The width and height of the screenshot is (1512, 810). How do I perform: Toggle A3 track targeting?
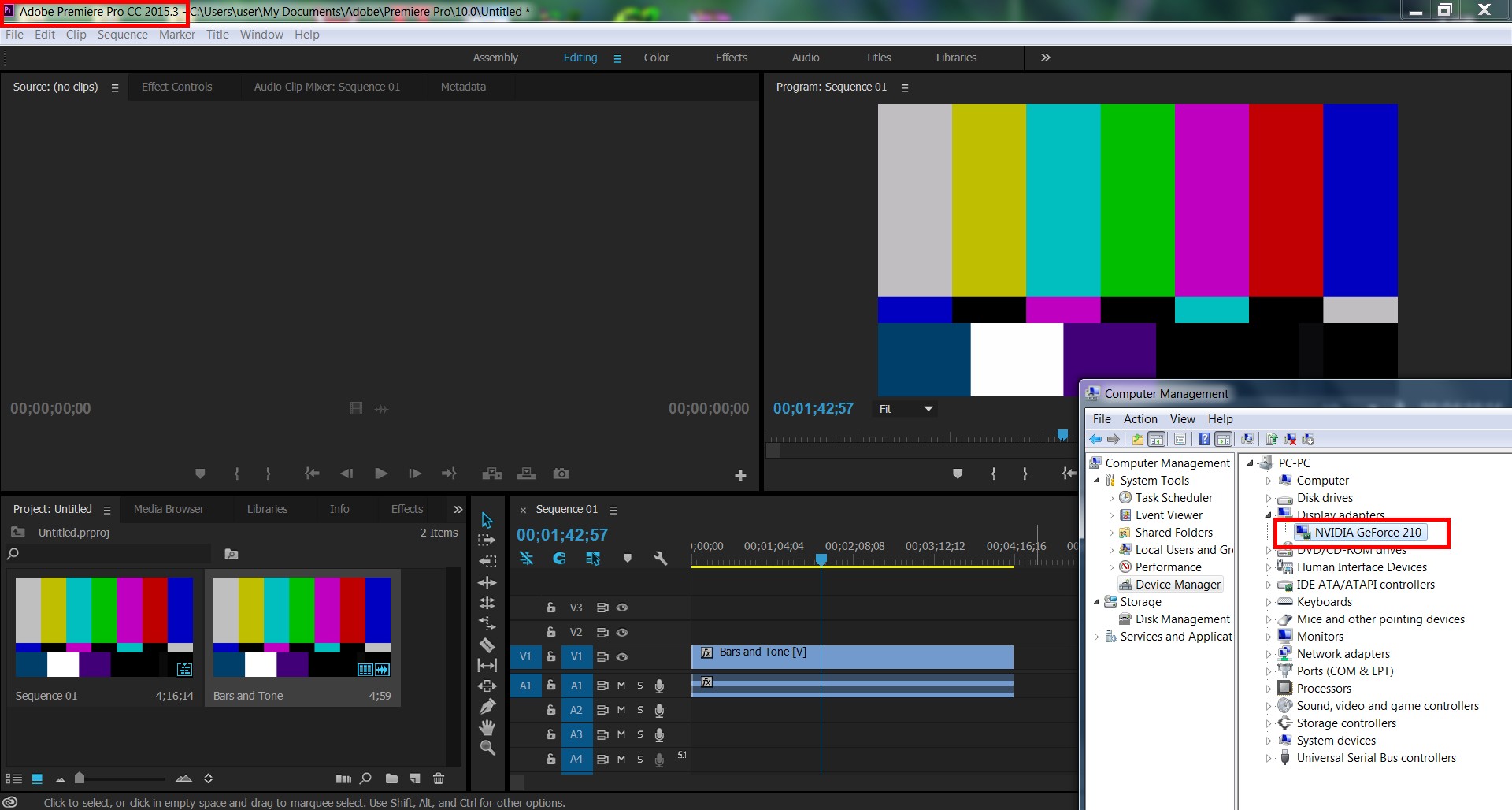tap(576, 734)
